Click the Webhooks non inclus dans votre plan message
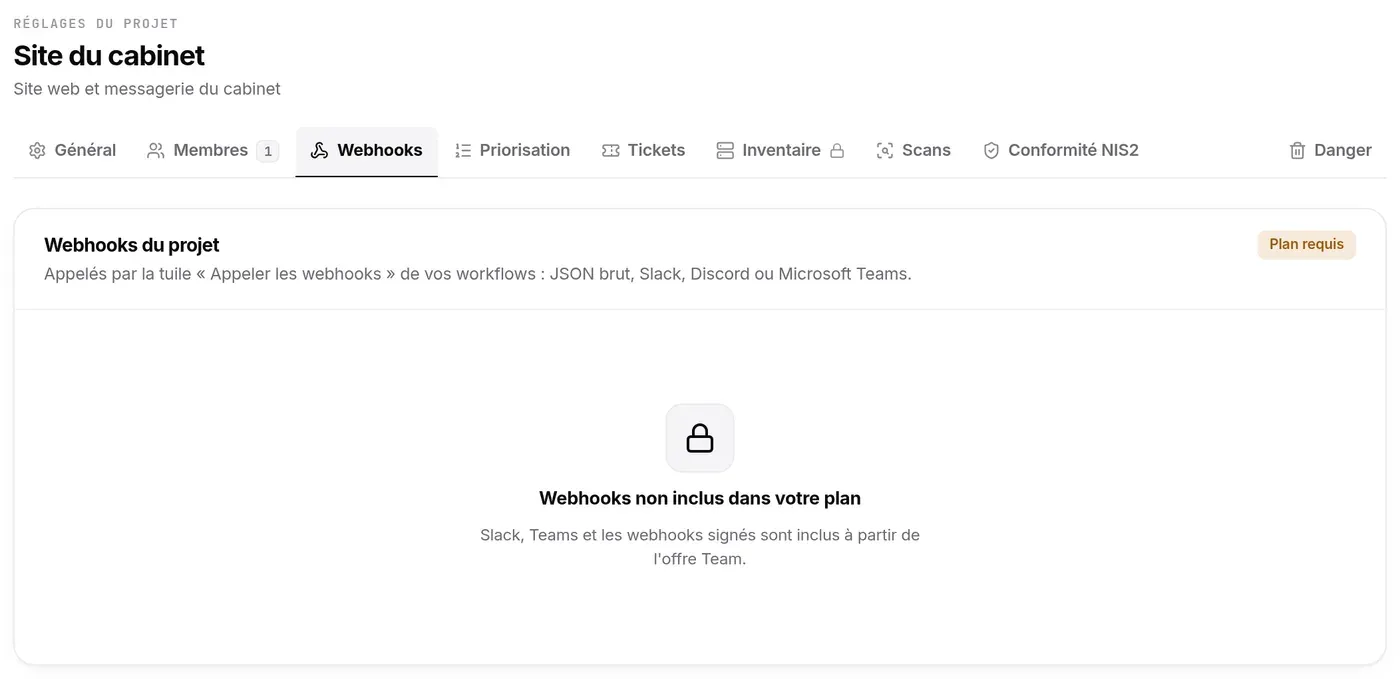This screenshot has width=1400, height=679. [700, 498]
